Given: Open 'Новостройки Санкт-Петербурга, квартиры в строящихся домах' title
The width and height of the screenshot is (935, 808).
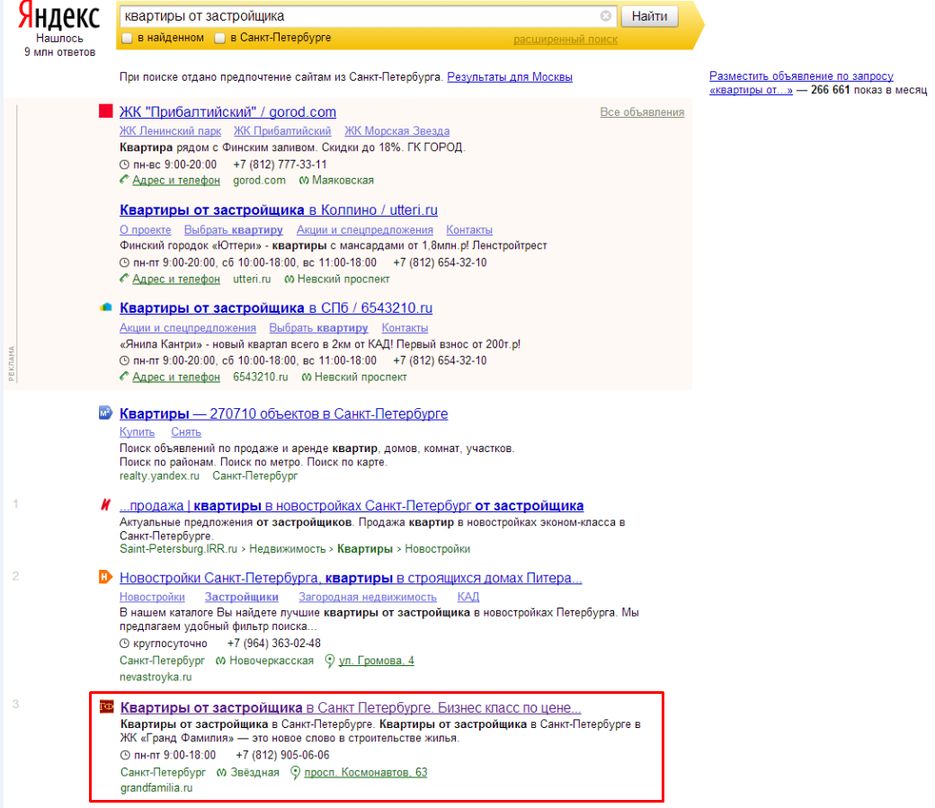Looking at the screenshot, I should pos(351,578).
